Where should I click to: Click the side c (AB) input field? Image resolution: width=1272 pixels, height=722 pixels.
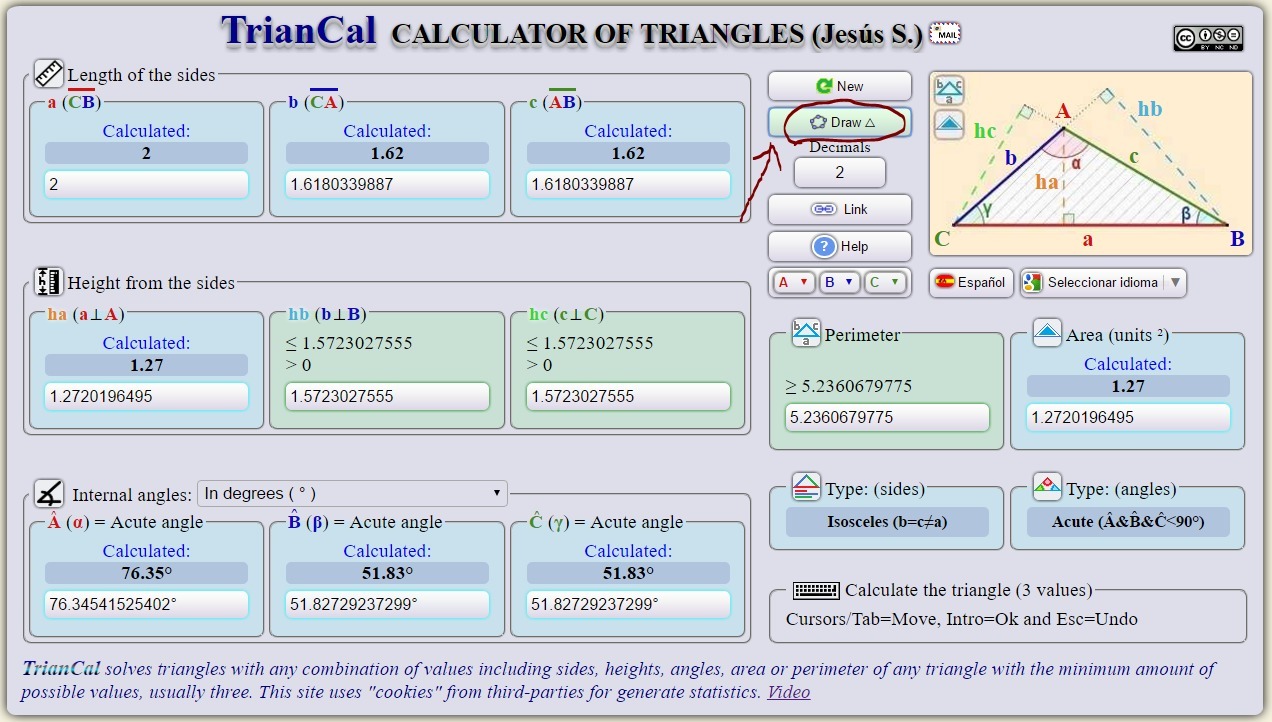(628, 184)
